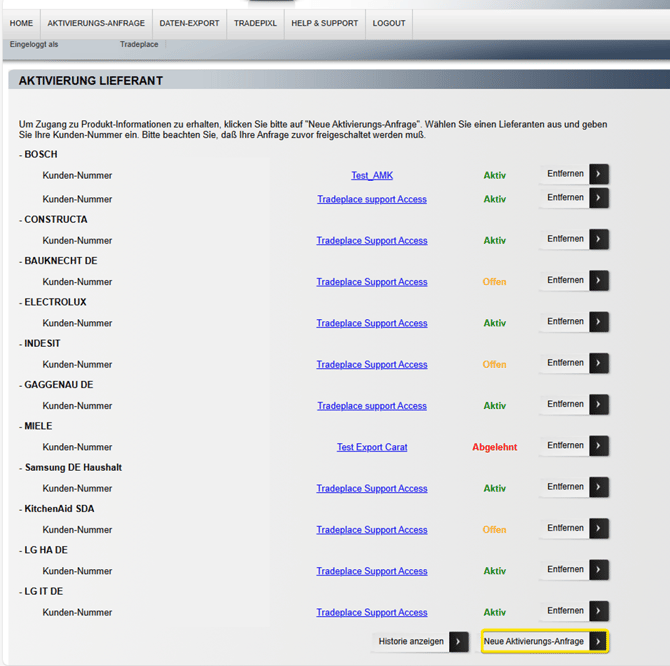Open the Test_AMK link under BOSCH
The image size is (670, 666).
pyautogui.click(x=372, y=176)
